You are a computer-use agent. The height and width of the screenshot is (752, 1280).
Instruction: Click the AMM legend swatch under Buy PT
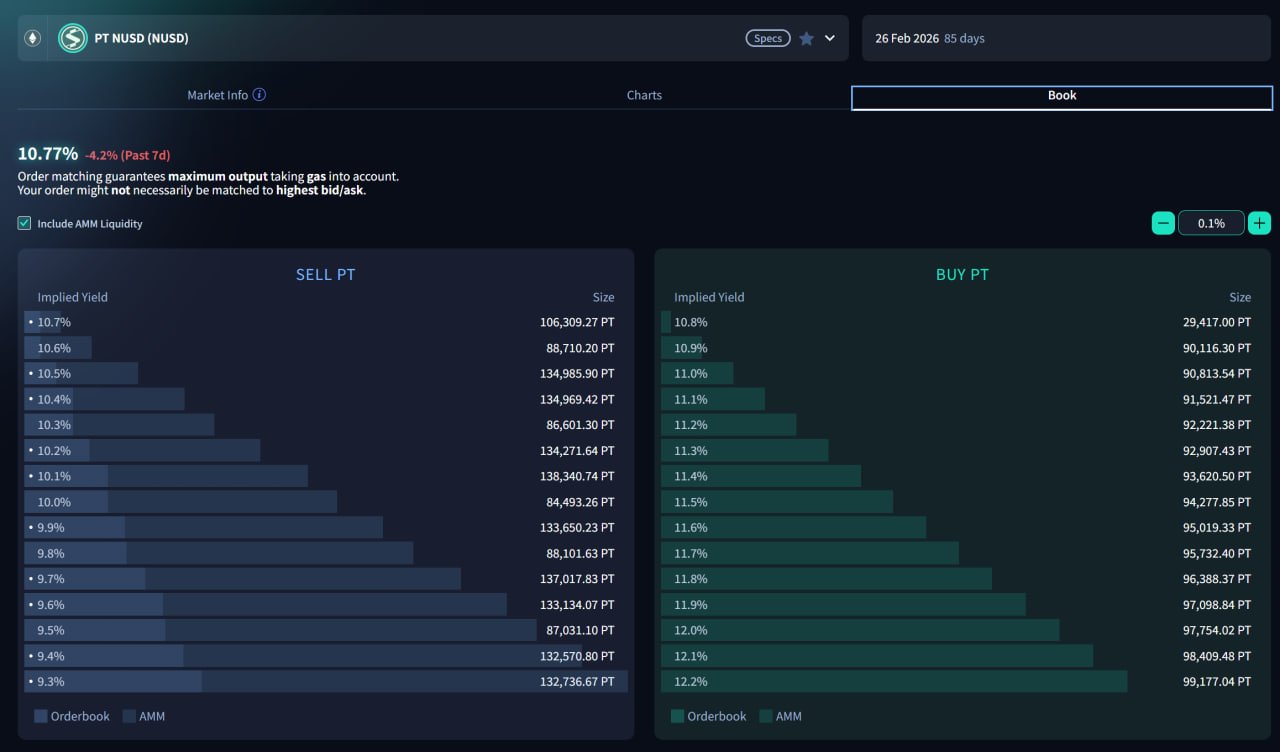point(766,716)
